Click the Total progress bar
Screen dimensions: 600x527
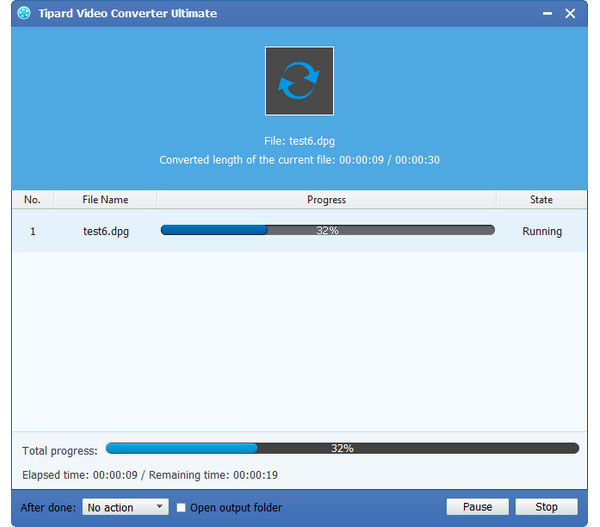pos(342,448)
